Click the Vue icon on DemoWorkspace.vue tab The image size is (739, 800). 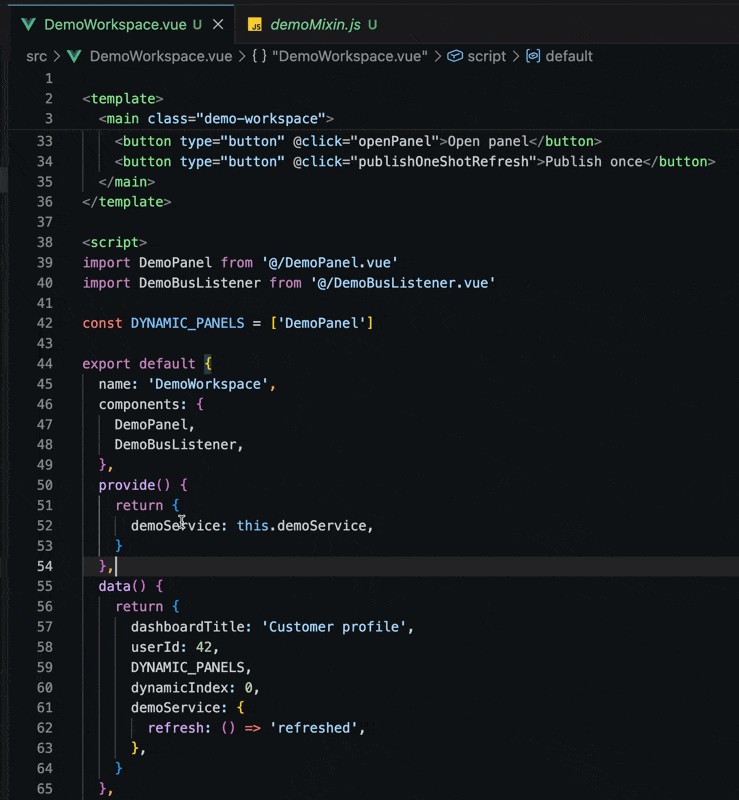point(29,24)
